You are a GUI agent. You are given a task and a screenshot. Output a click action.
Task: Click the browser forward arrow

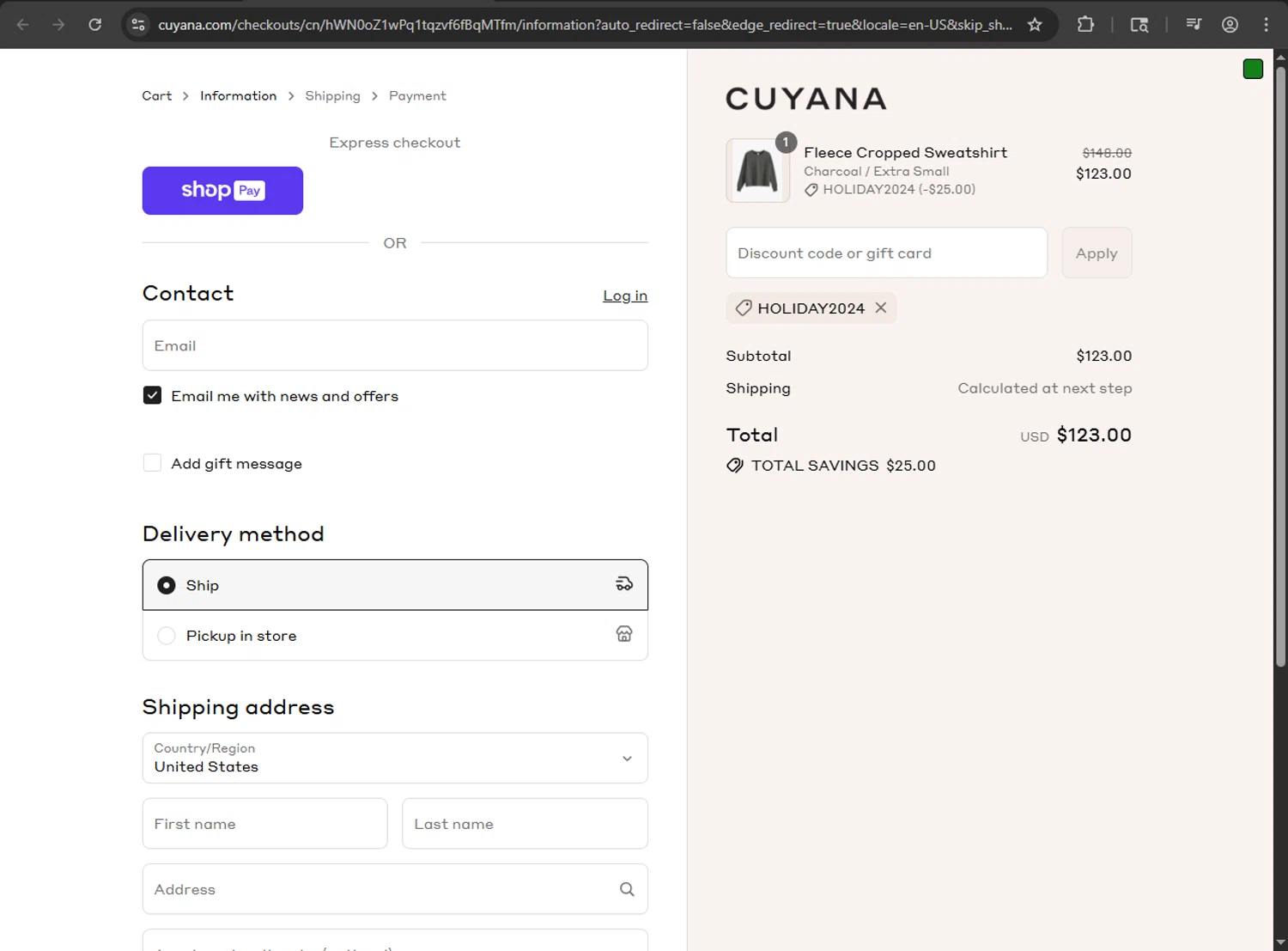[58, 24]
